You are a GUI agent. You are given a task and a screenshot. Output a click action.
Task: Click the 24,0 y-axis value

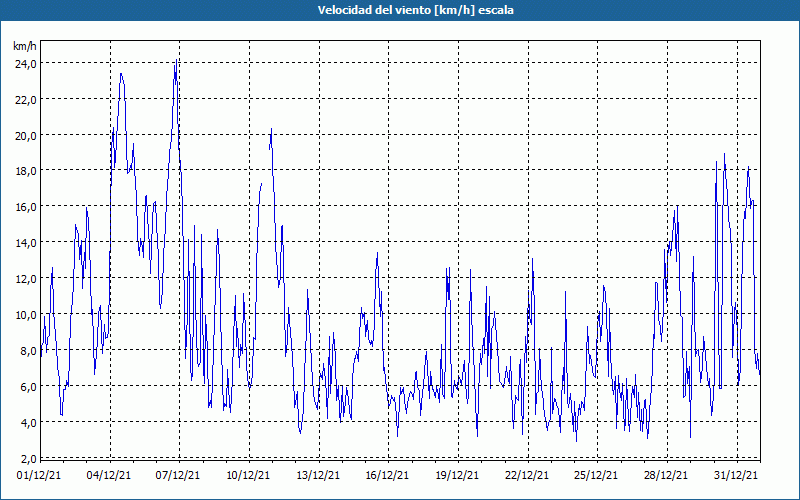[26, 64]
